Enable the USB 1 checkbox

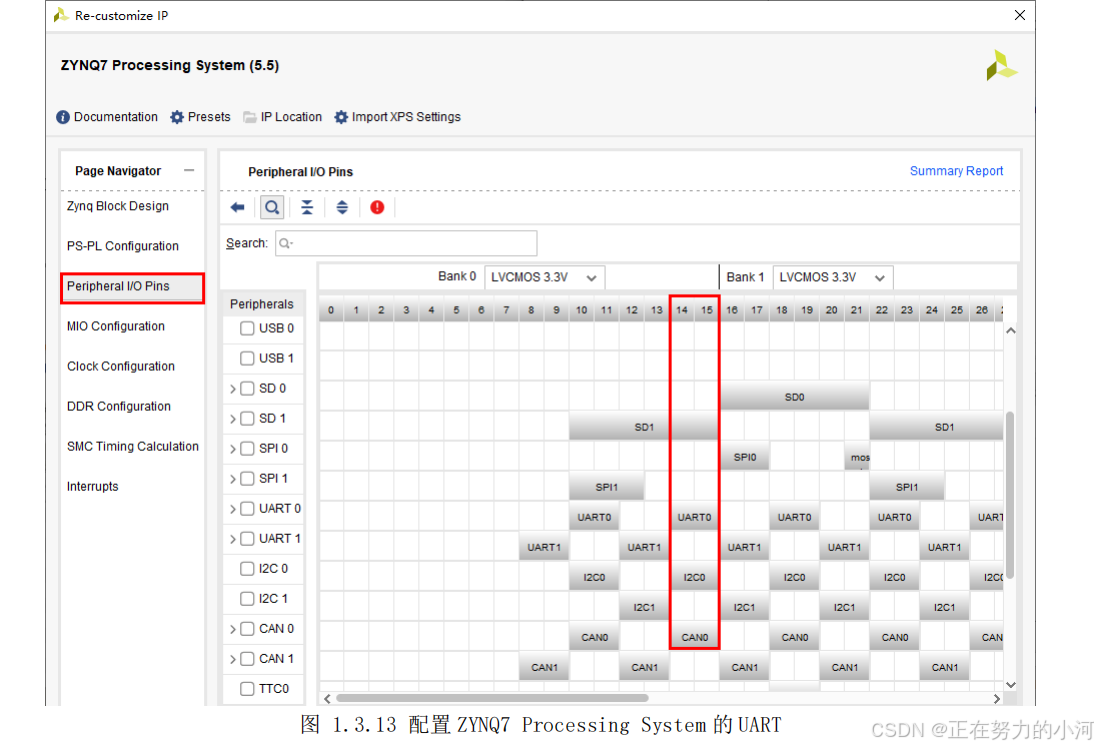246,358
